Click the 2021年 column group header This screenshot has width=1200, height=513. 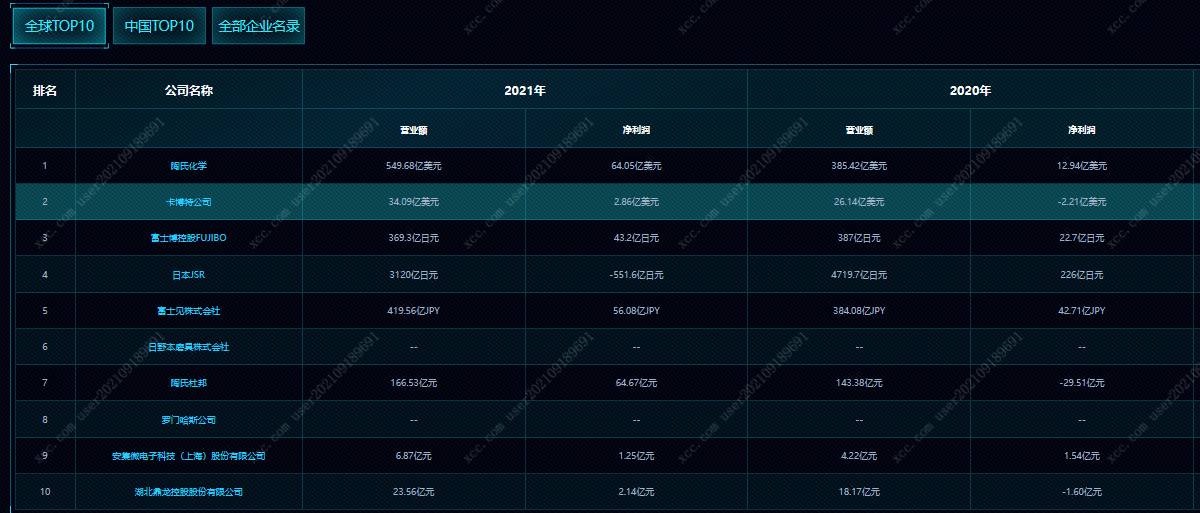525,91
